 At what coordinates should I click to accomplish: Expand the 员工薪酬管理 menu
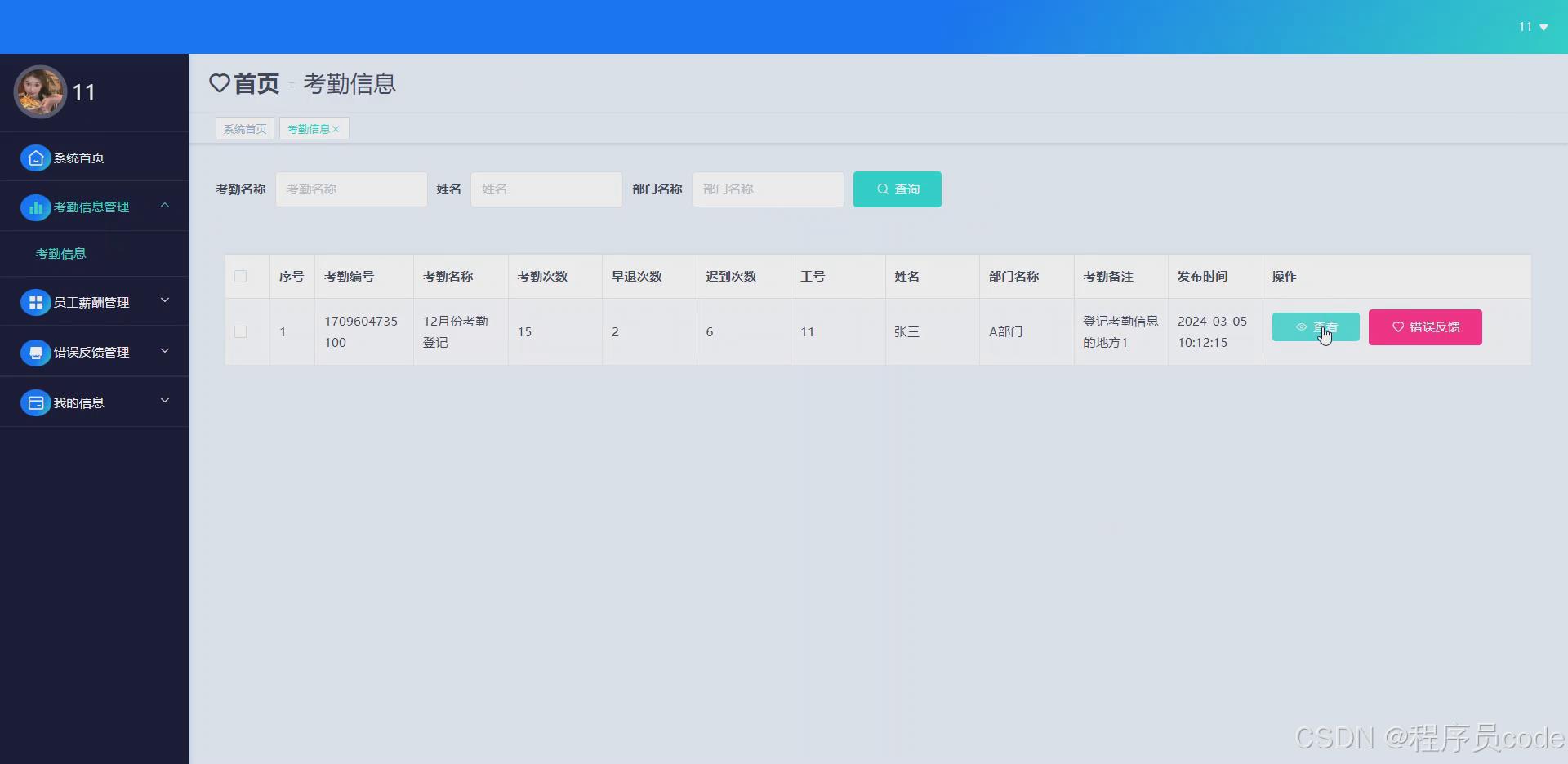(164, 301)
